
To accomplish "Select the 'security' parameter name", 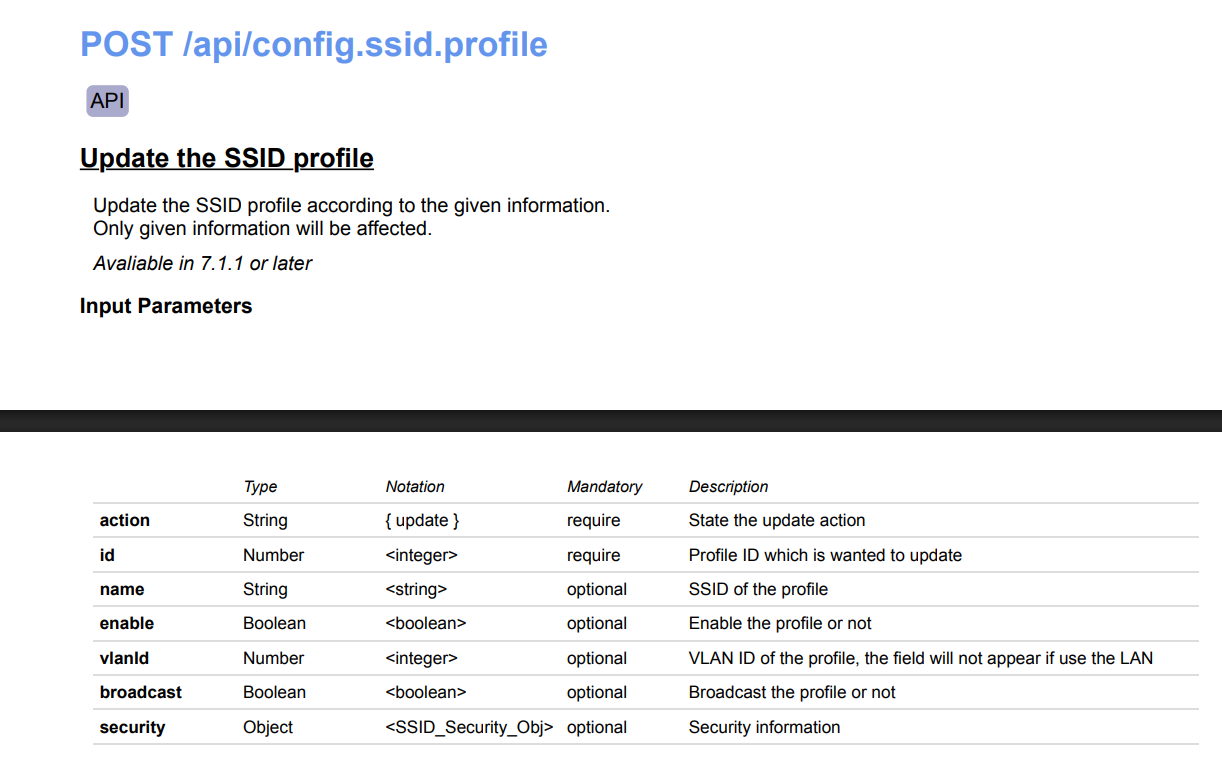I will (132, 727).
